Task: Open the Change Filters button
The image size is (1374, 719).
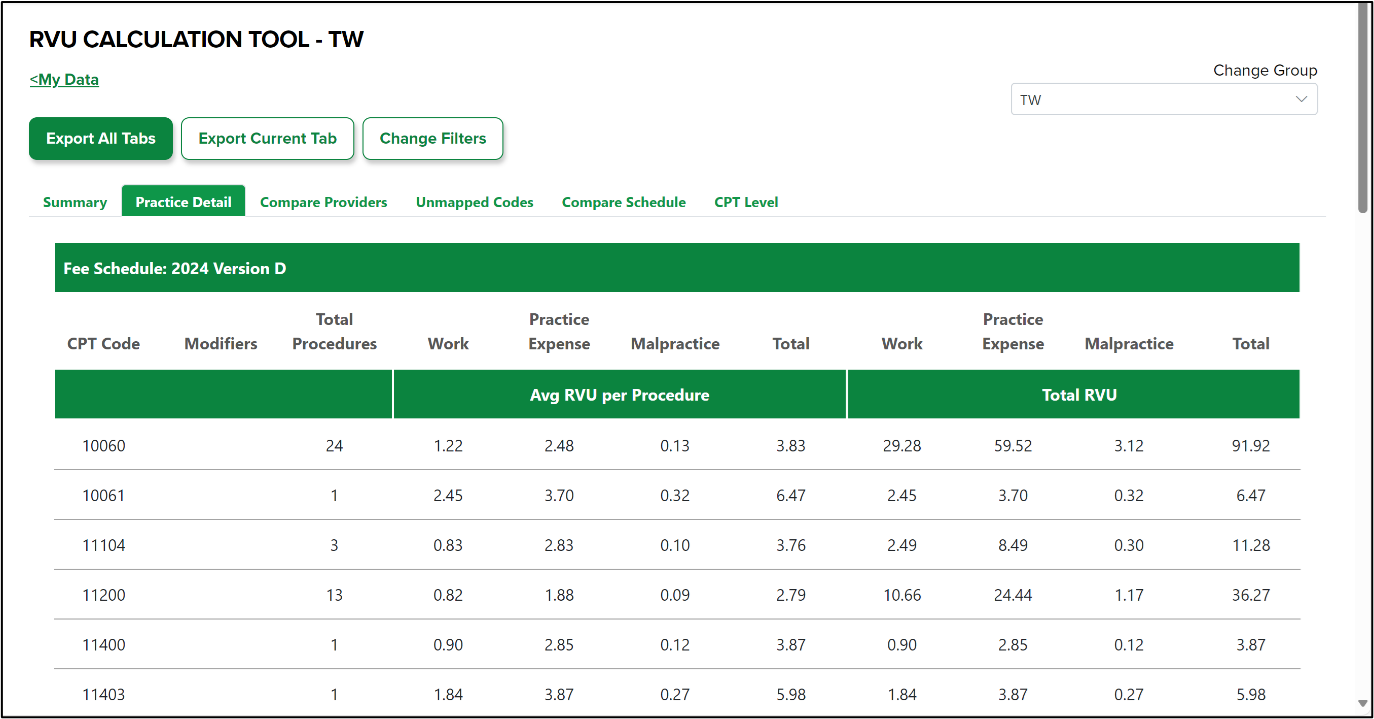Action: [432, 139]
